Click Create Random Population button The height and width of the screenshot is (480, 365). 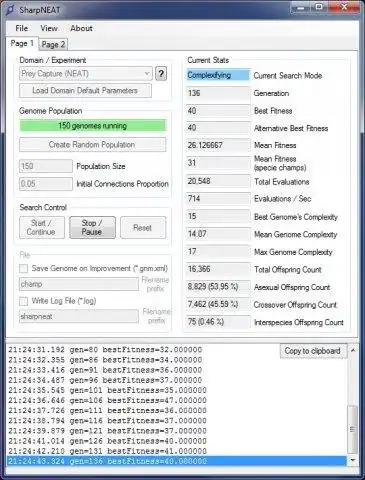[92, 145]
